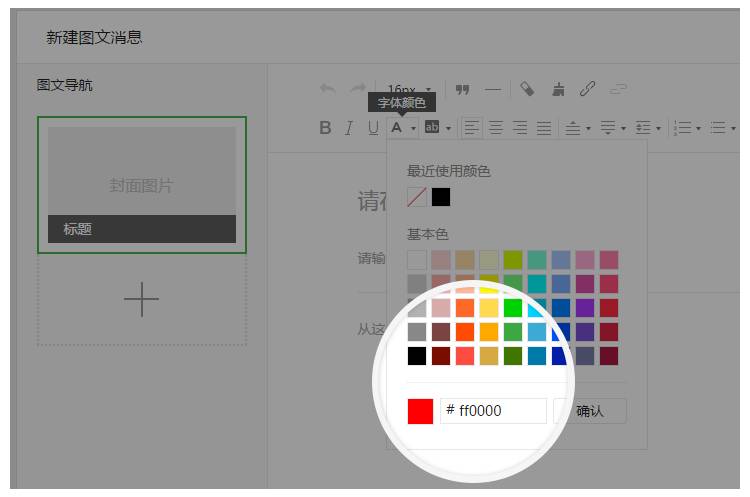Toggle bold formatting

[x=325, y=128]
